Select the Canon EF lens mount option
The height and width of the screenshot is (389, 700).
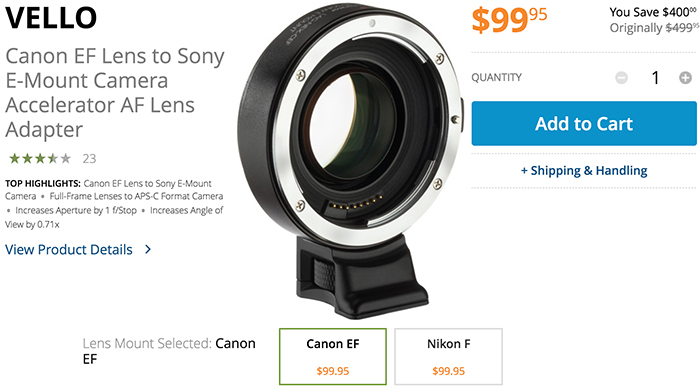(x=333, y=356)
